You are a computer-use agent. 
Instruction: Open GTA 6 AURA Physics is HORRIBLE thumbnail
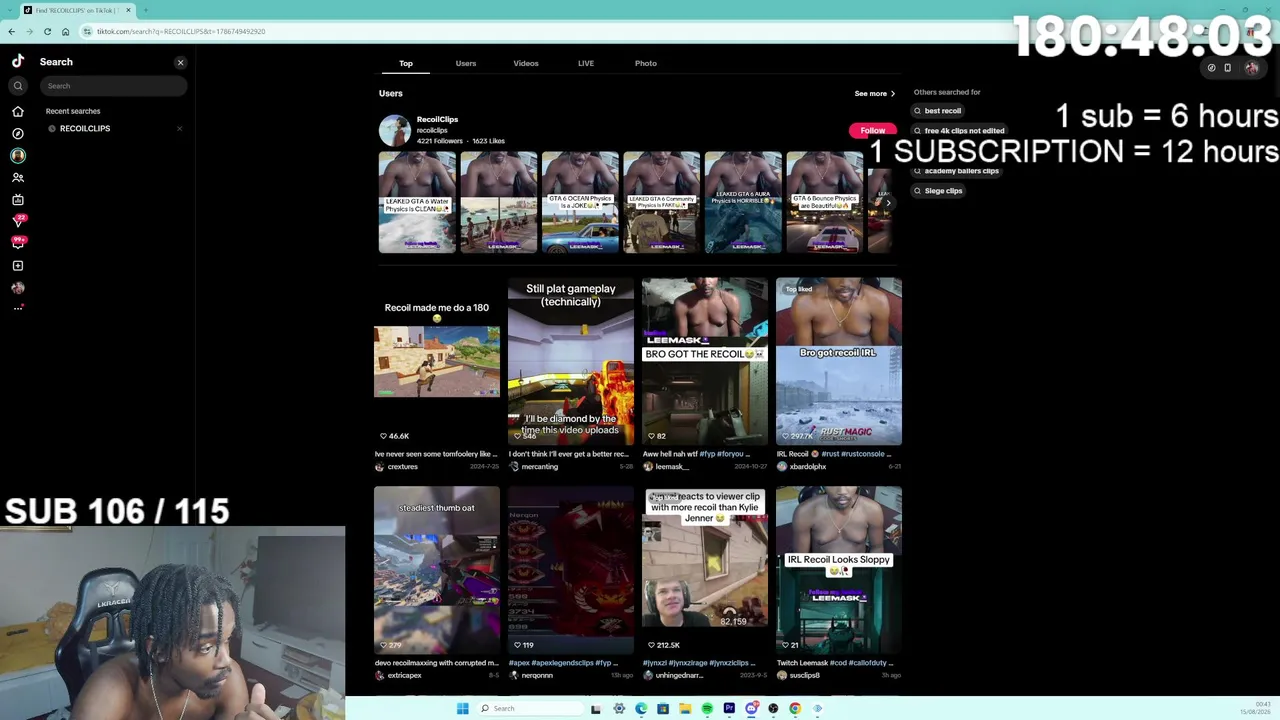pyautogui.click(x=743, y=203)
